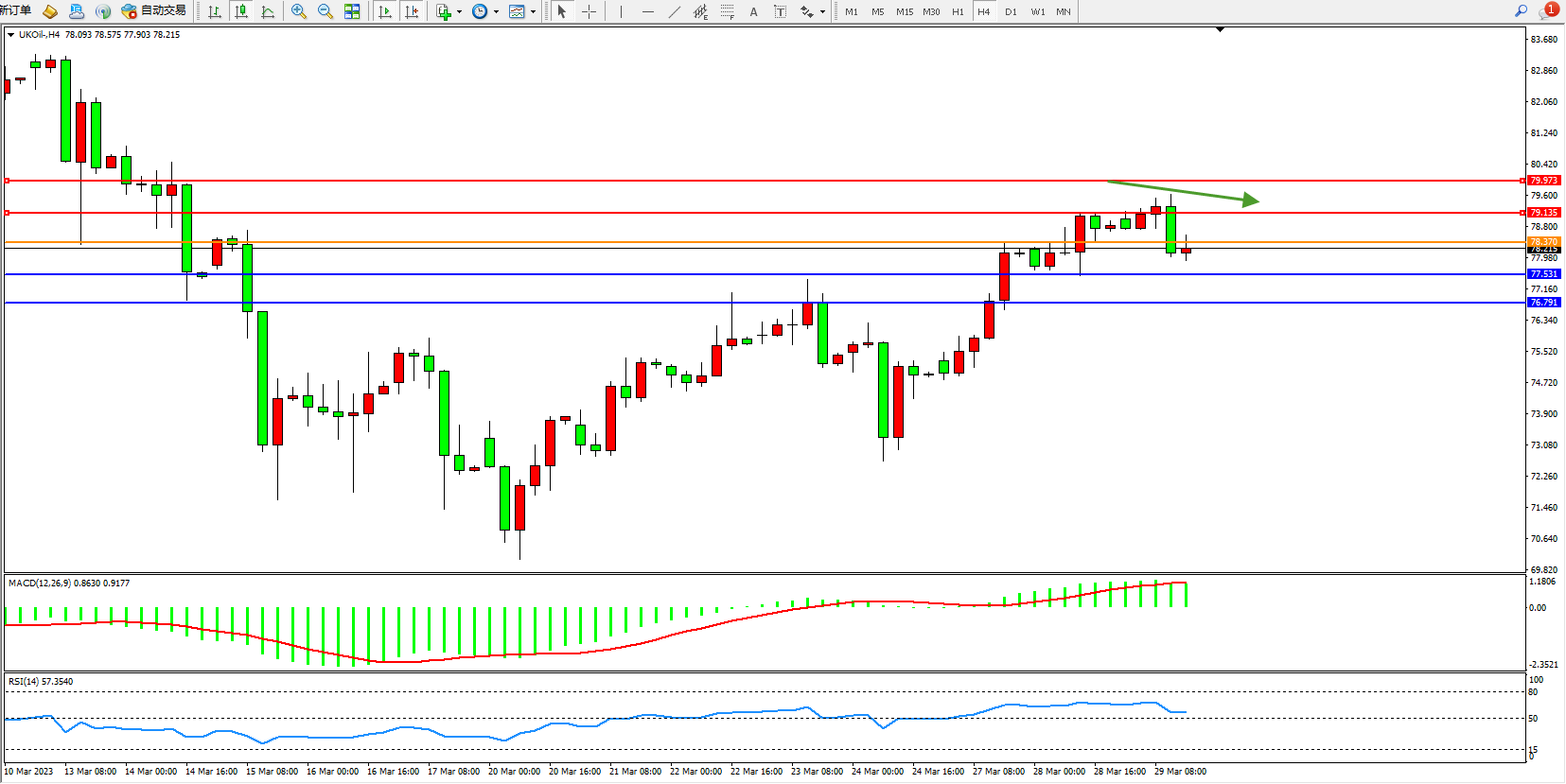The height and width of the screenshot is (784, 1566).
Task: Expand the periodicity clock dropdown arrow
Action: 496,12
